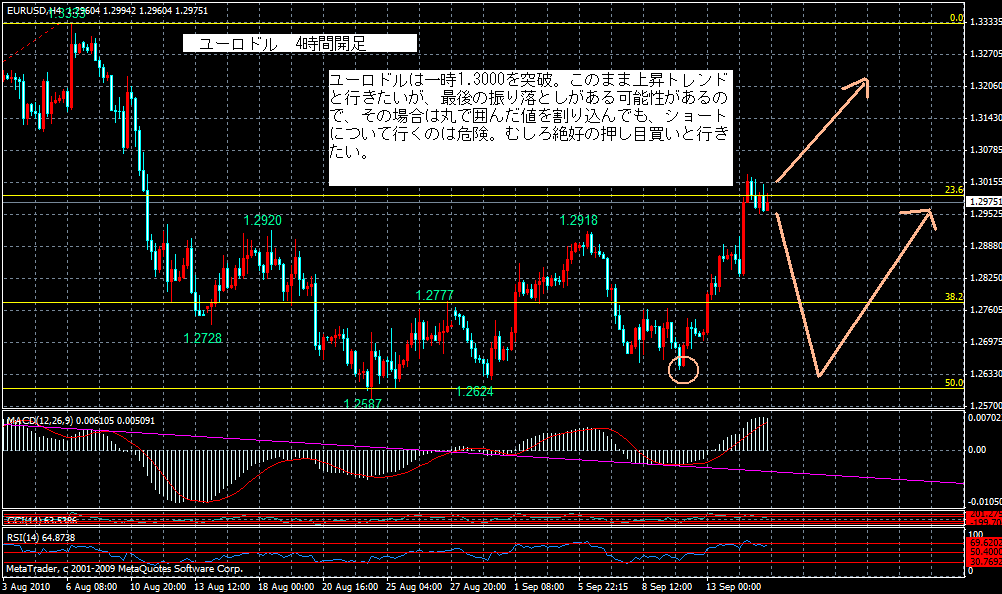Click the 100 value on the RSI scale
Image resolution: width=1002 pixels, height=594 pixels.
(x=976, y=535)
